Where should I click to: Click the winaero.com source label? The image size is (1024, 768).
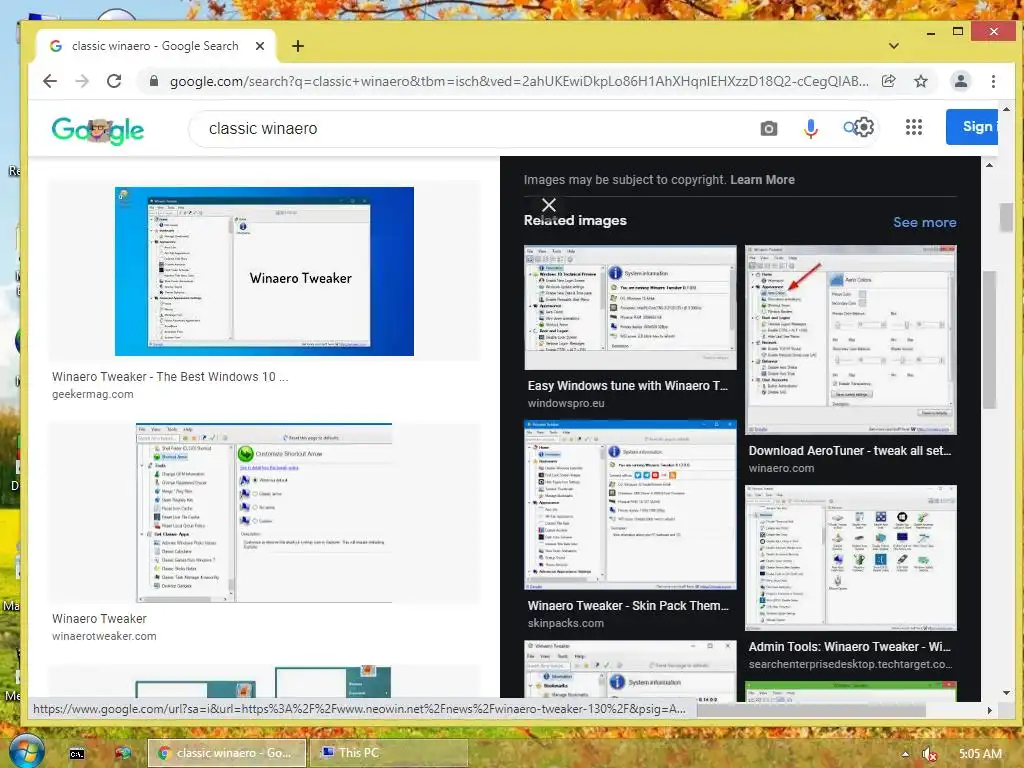(781, 468)
